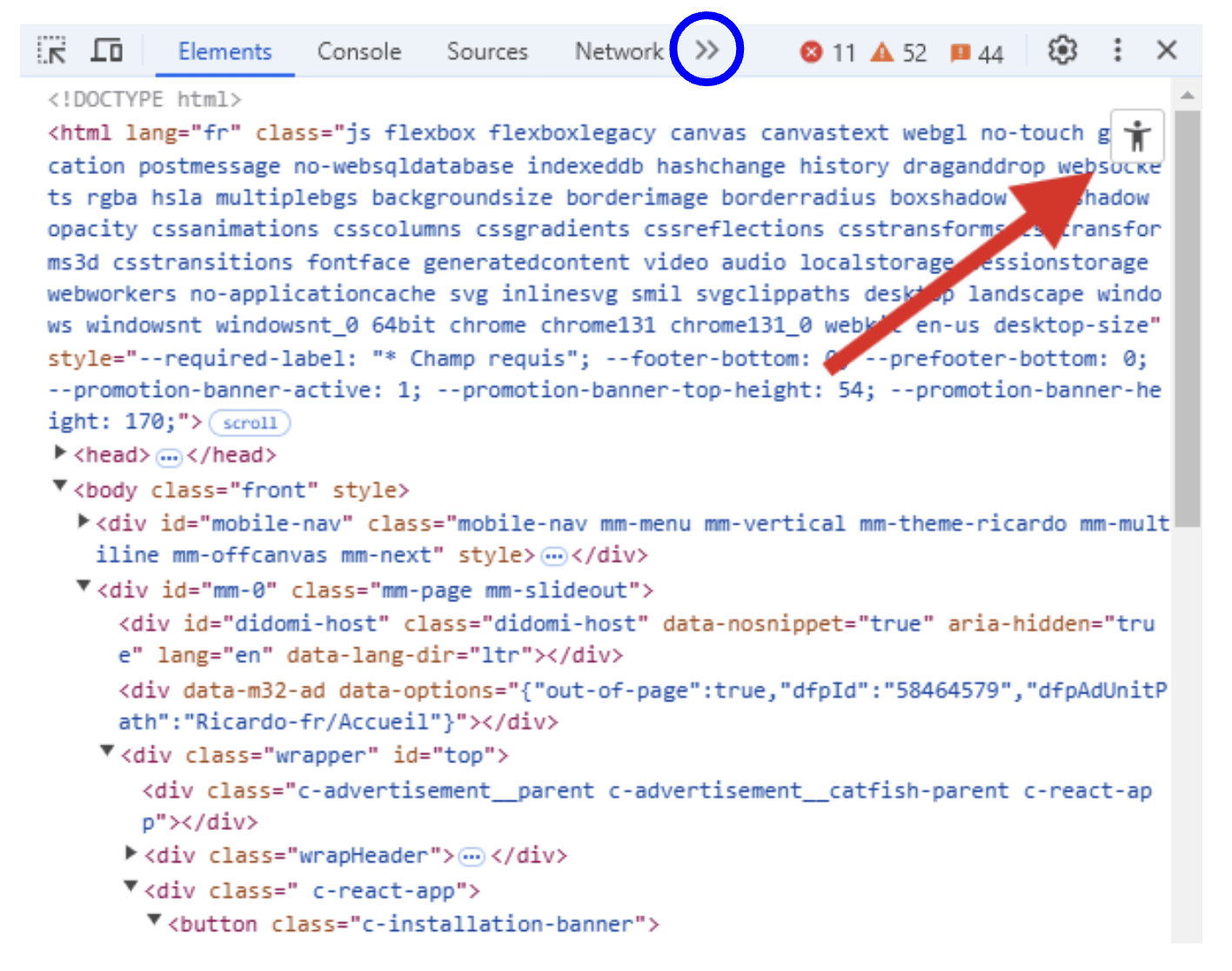
Task: Open the Network tab
Action: 619,52
